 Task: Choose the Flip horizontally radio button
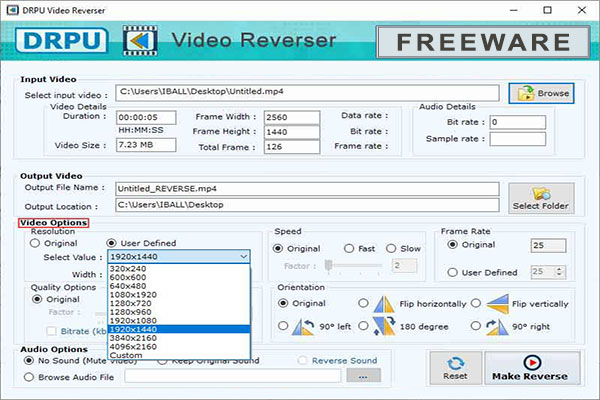click(x=363, y=303)
